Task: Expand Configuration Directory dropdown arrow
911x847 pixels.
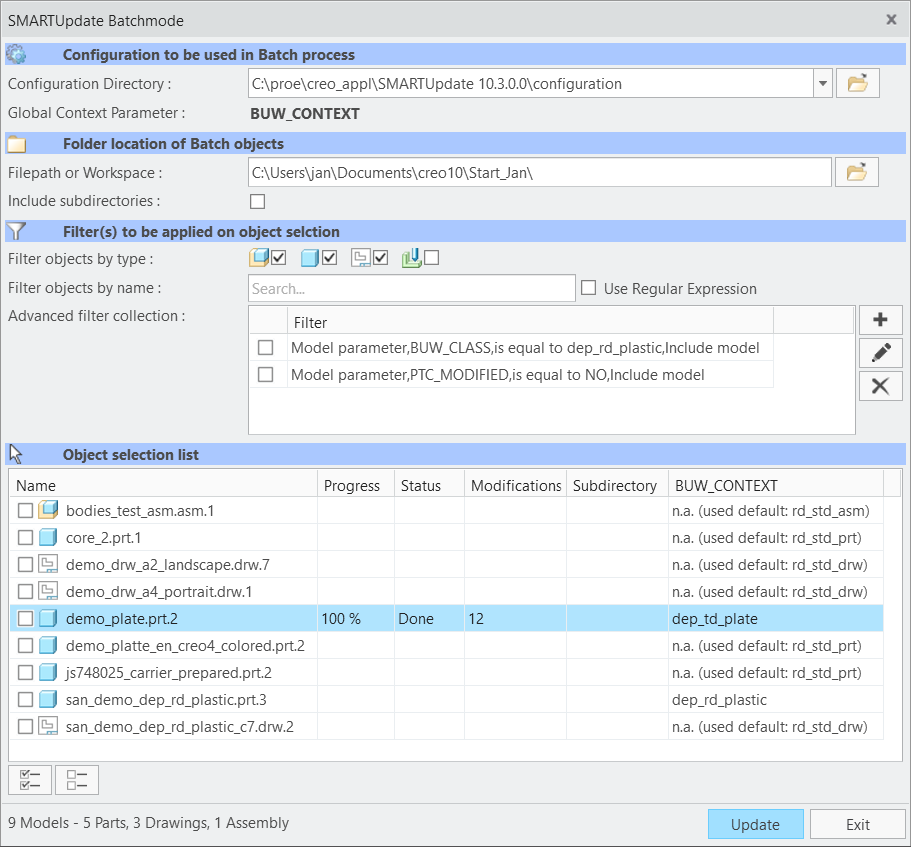Action: pos(822,84)
